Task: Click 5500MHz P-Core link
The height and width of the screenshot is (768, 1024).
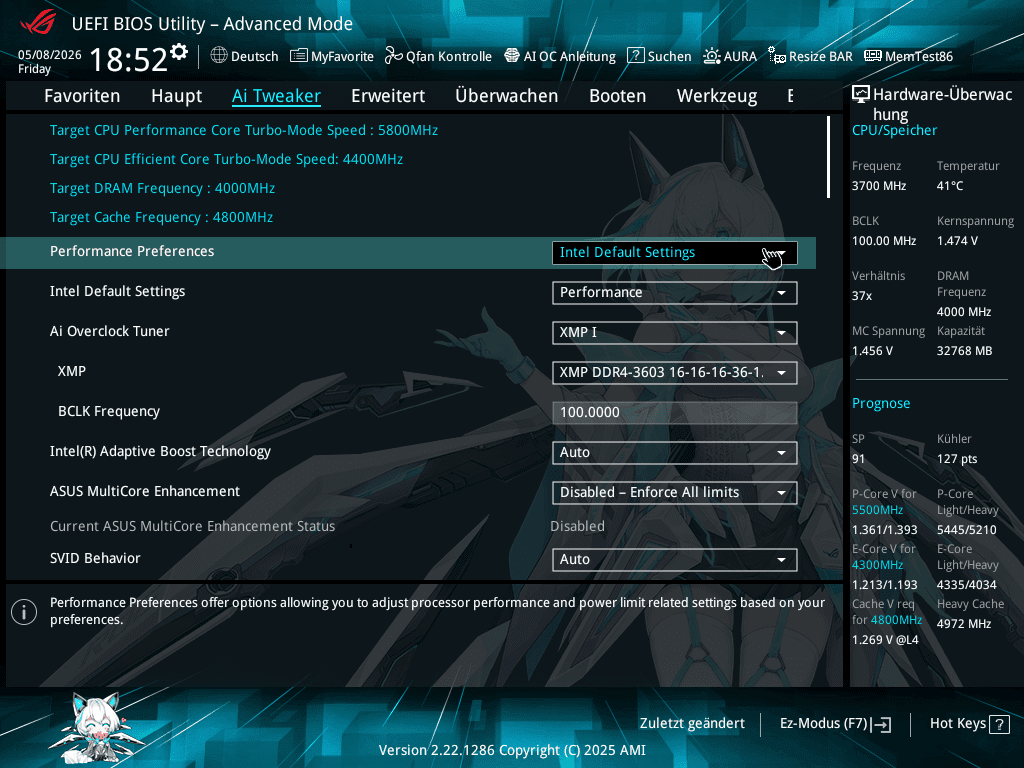Action: point(877,510)
